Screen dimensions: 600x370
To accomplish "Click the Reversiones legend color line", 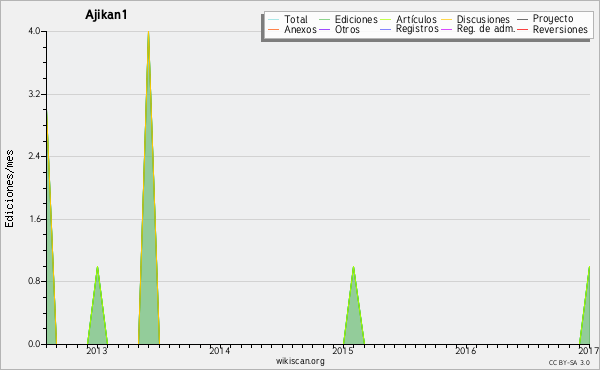I will 522,29.
